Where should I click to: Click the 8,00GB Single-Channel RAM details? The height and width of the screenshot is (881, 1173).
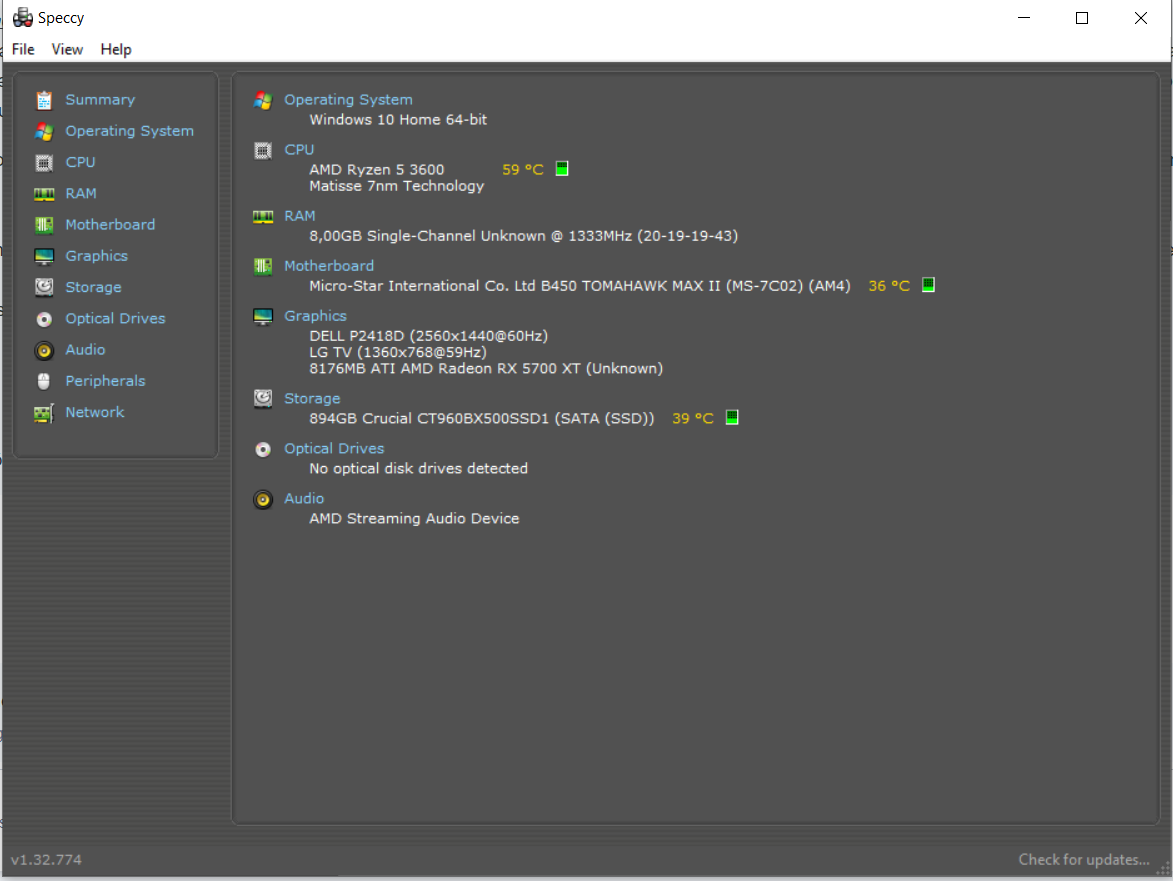point(524,236)
